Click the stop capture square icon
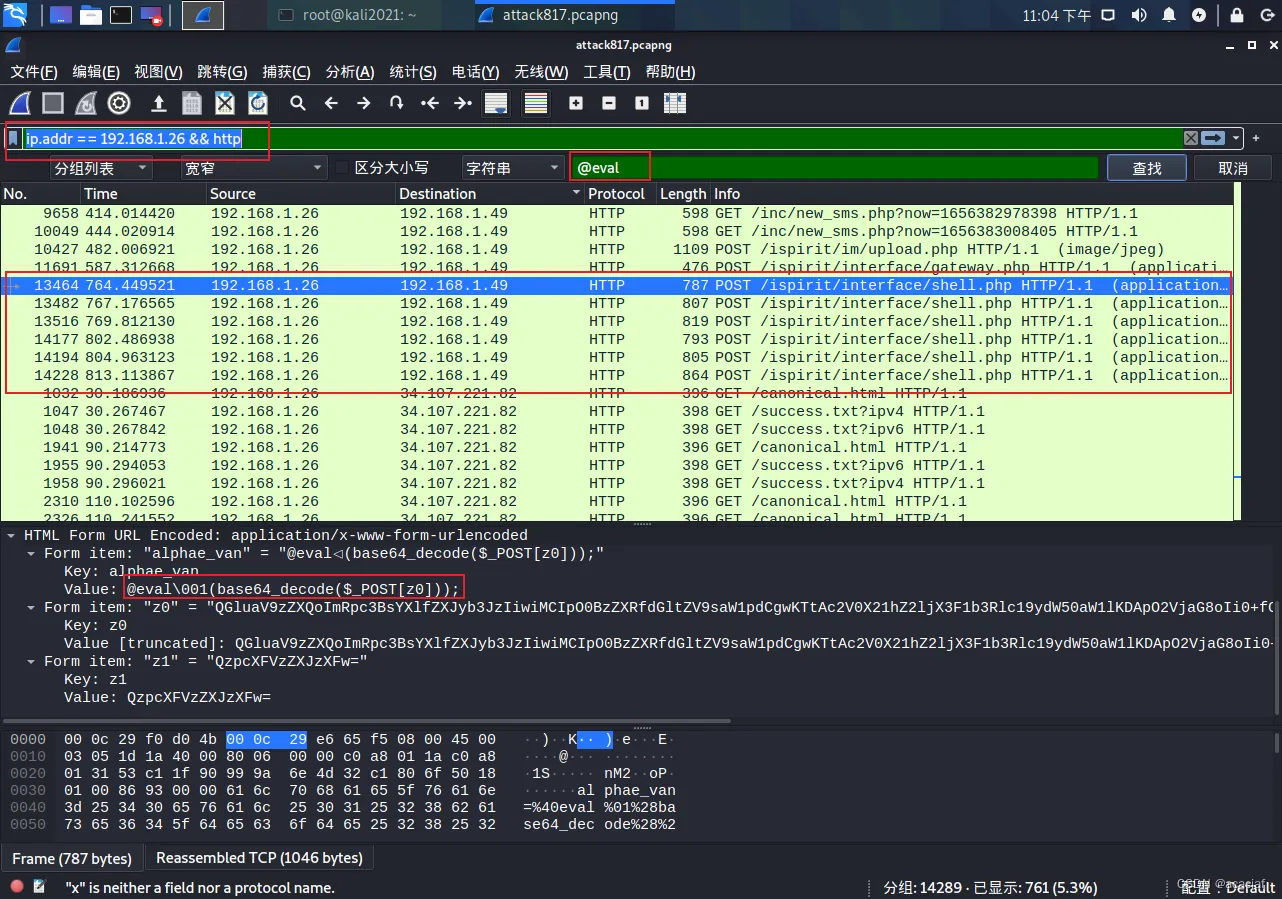 [53, 103]
